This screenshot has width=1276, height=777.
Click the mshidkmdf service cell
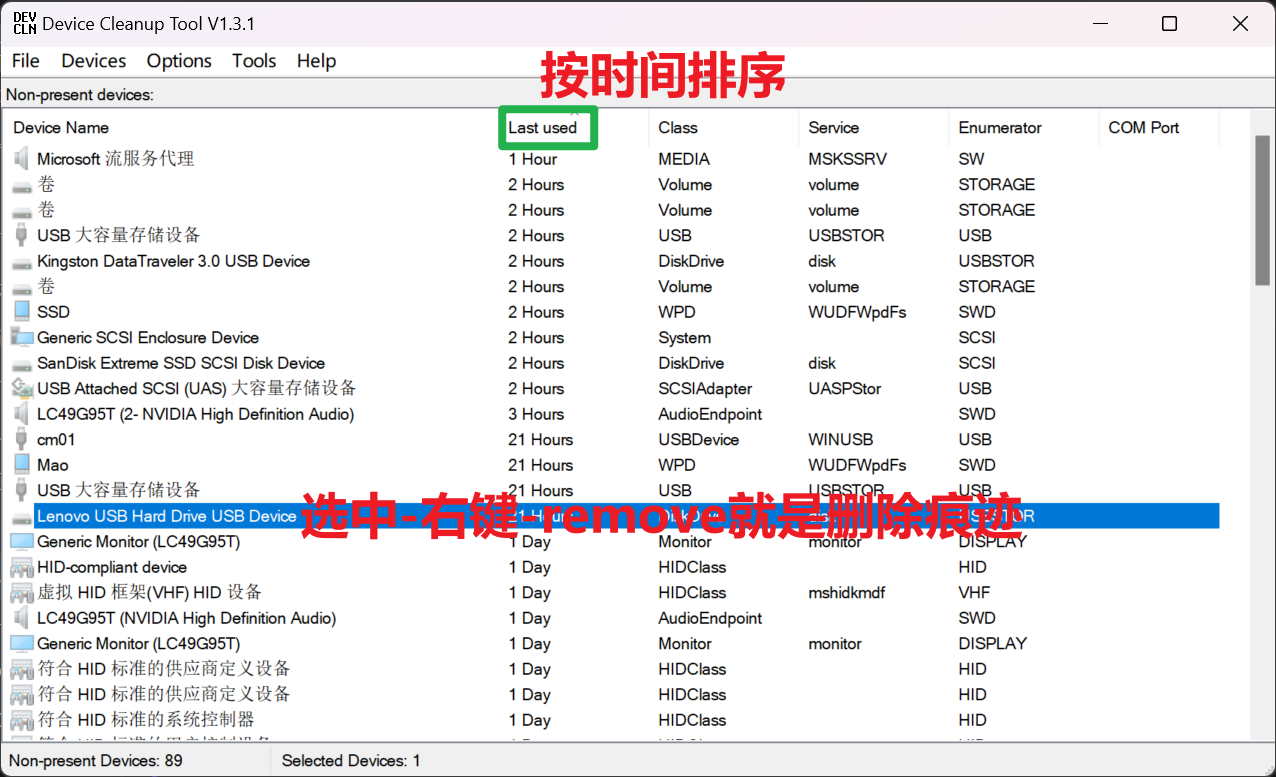[x=846, y=592]
